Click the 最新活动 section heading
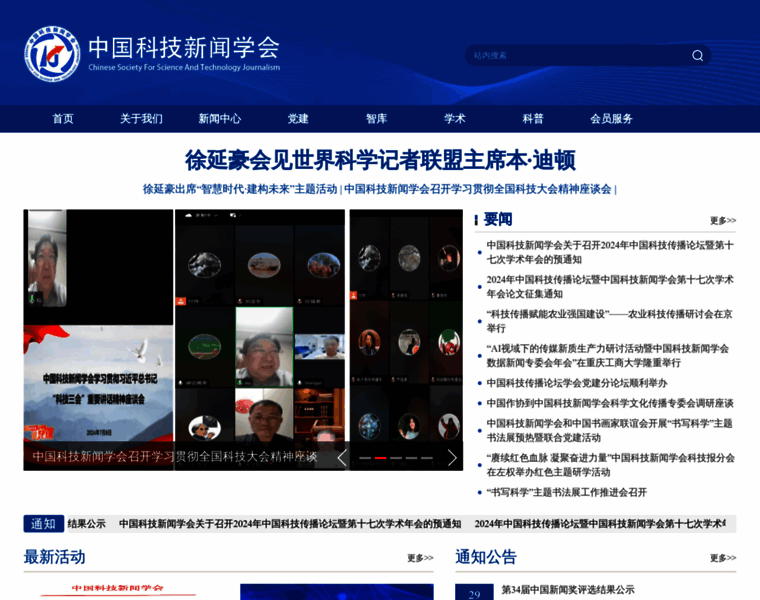760x600 pixels. point(54,557)
